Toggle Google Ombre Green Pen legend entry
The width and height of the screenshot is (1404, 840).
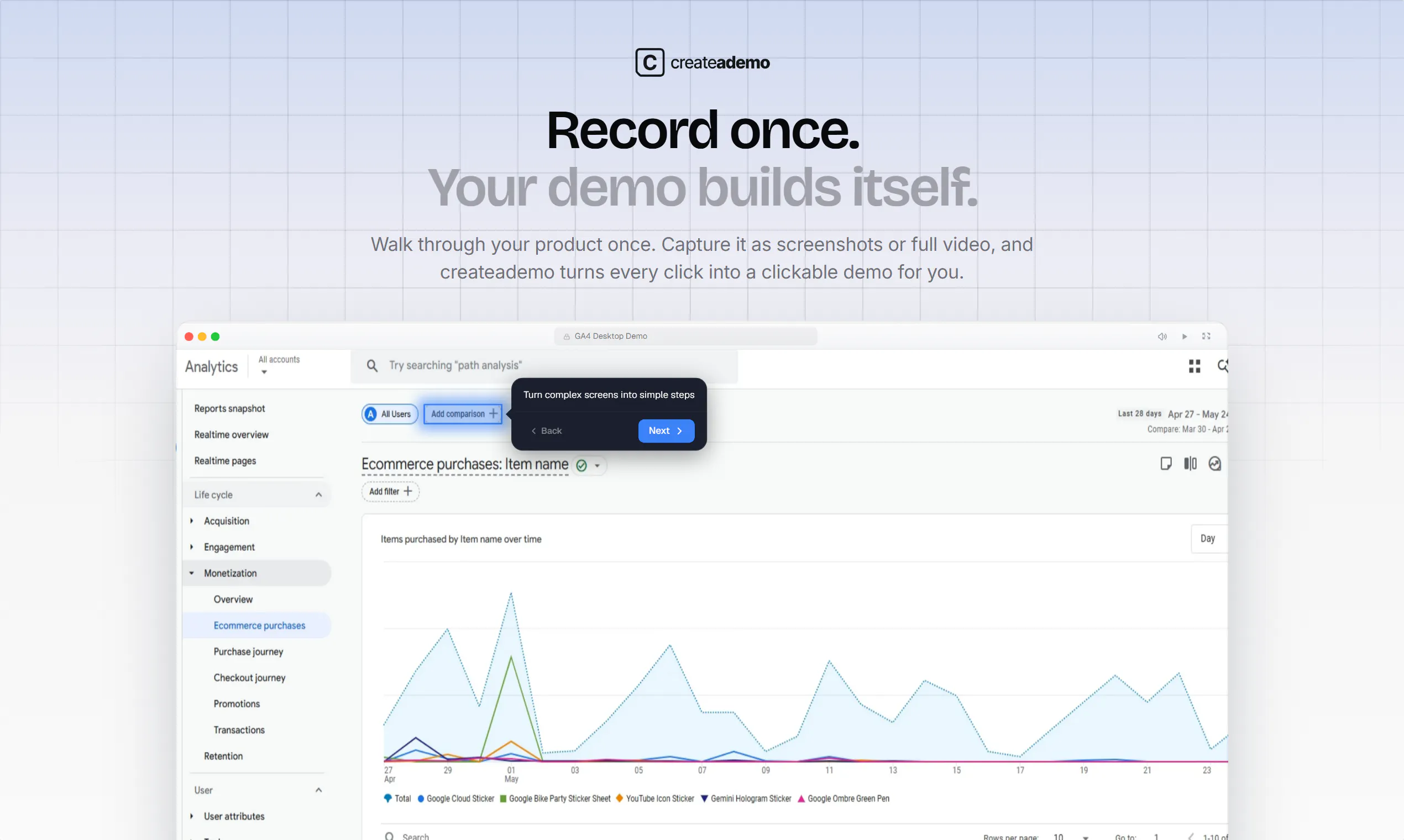(844, 799)
